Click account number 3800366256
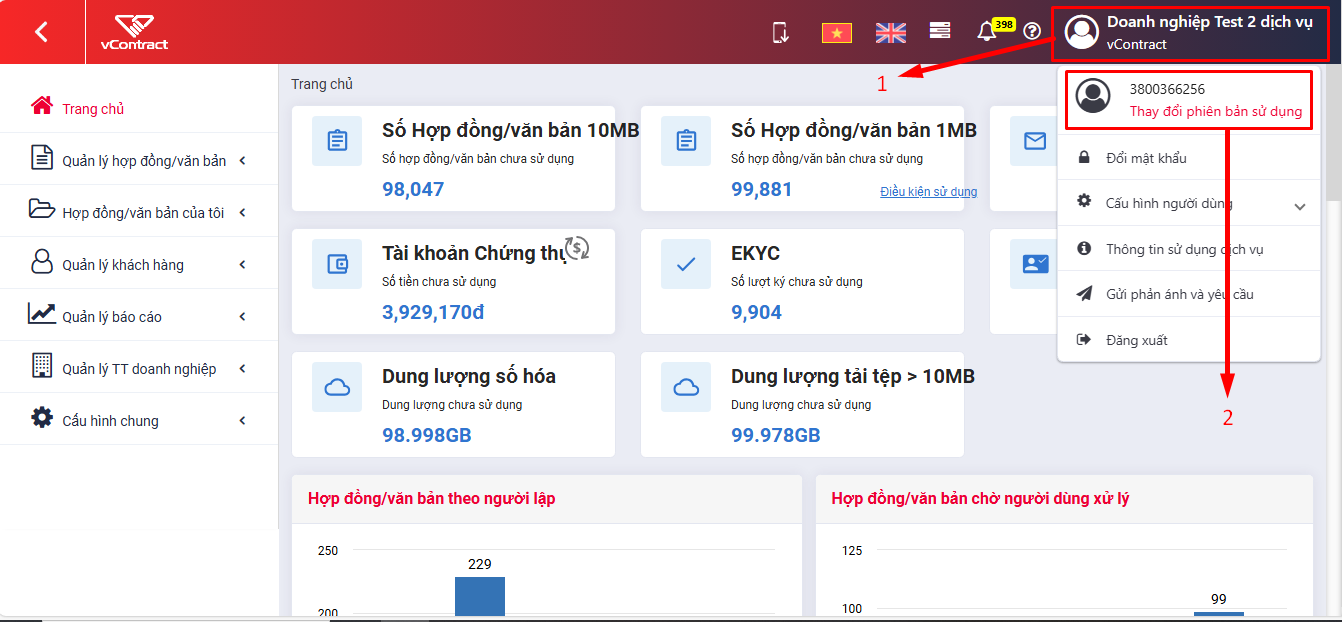 click(1167, 89)
